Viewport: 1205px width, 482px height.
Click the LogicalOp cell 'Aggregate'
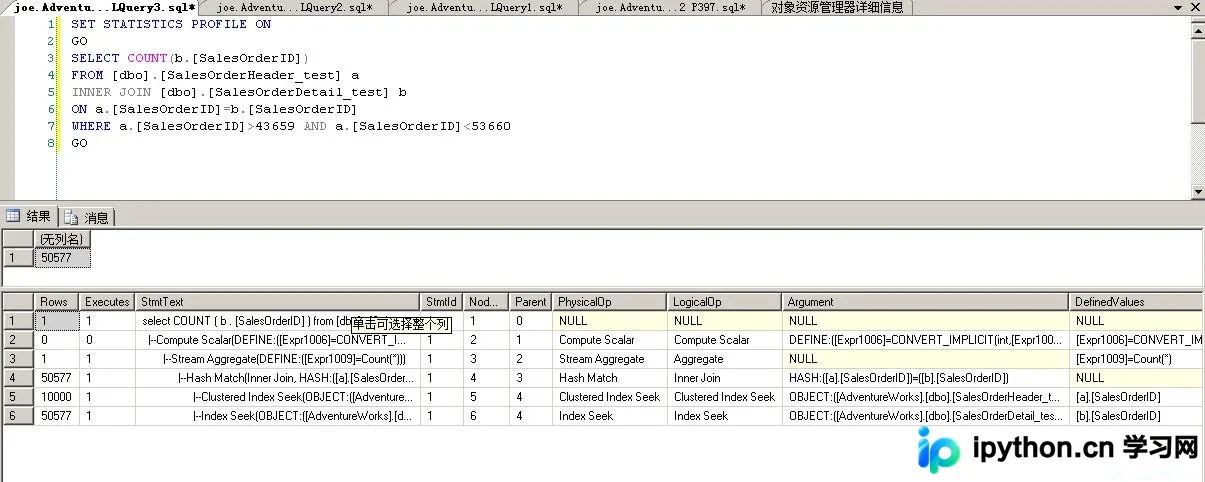tap(724, 359)
